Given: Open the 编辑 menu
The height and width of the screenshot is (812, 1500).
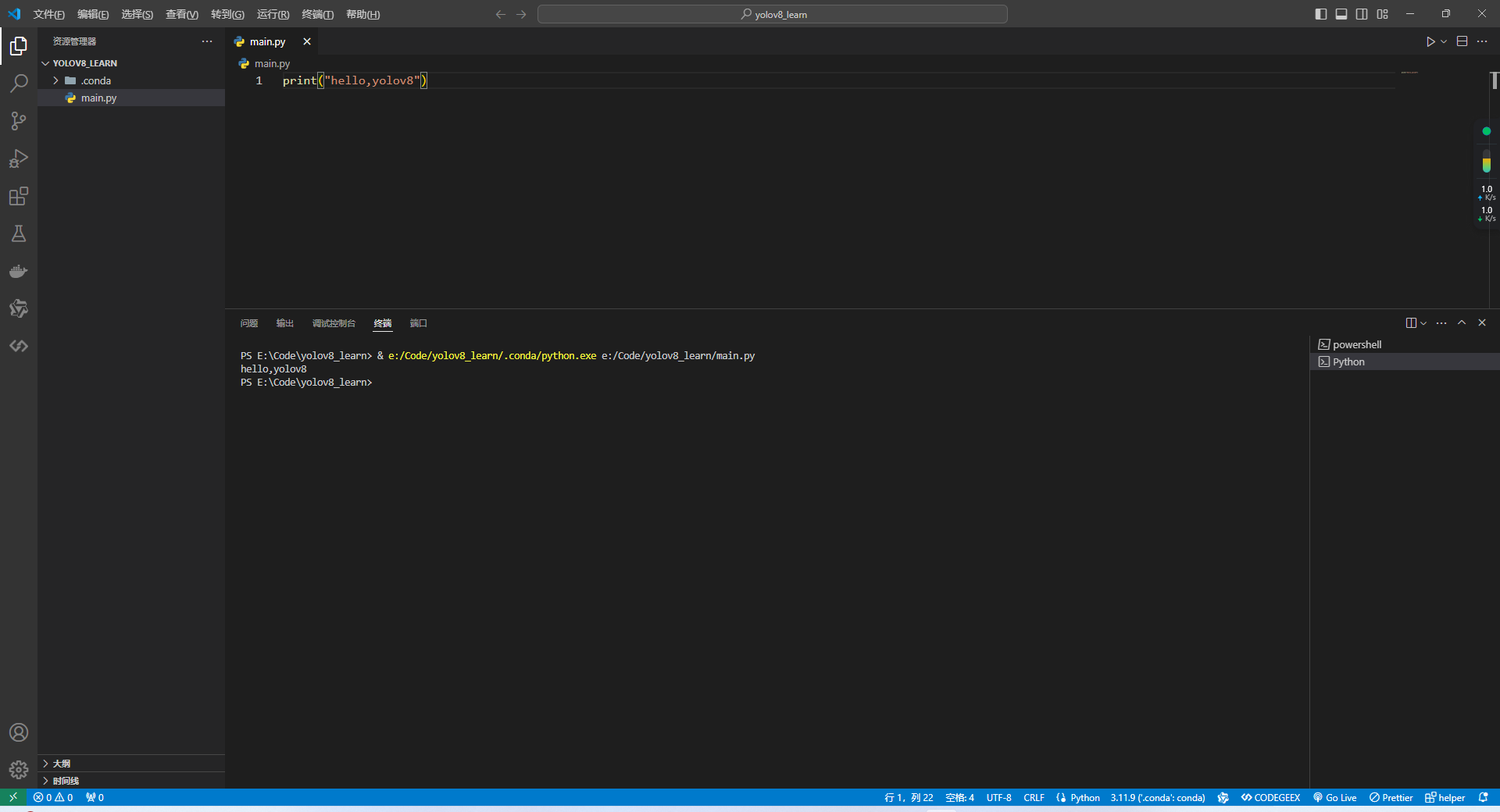Looking at the screenshot, I should tap(93, 14).
